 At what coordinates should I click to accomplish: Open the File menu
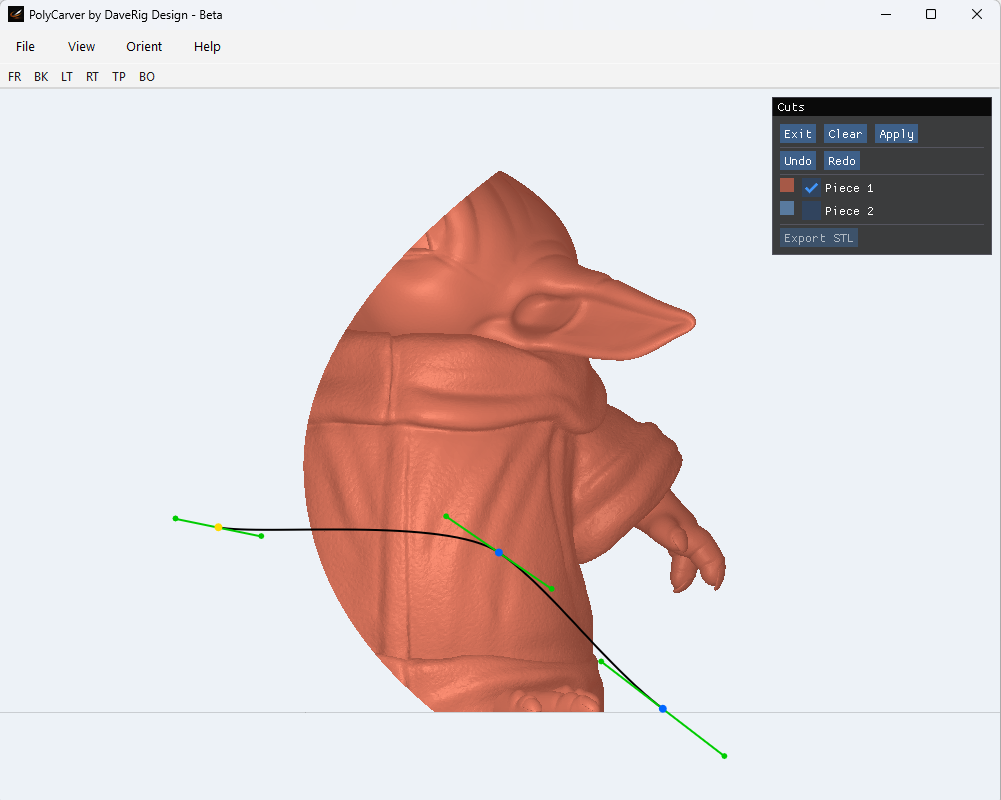25,47
